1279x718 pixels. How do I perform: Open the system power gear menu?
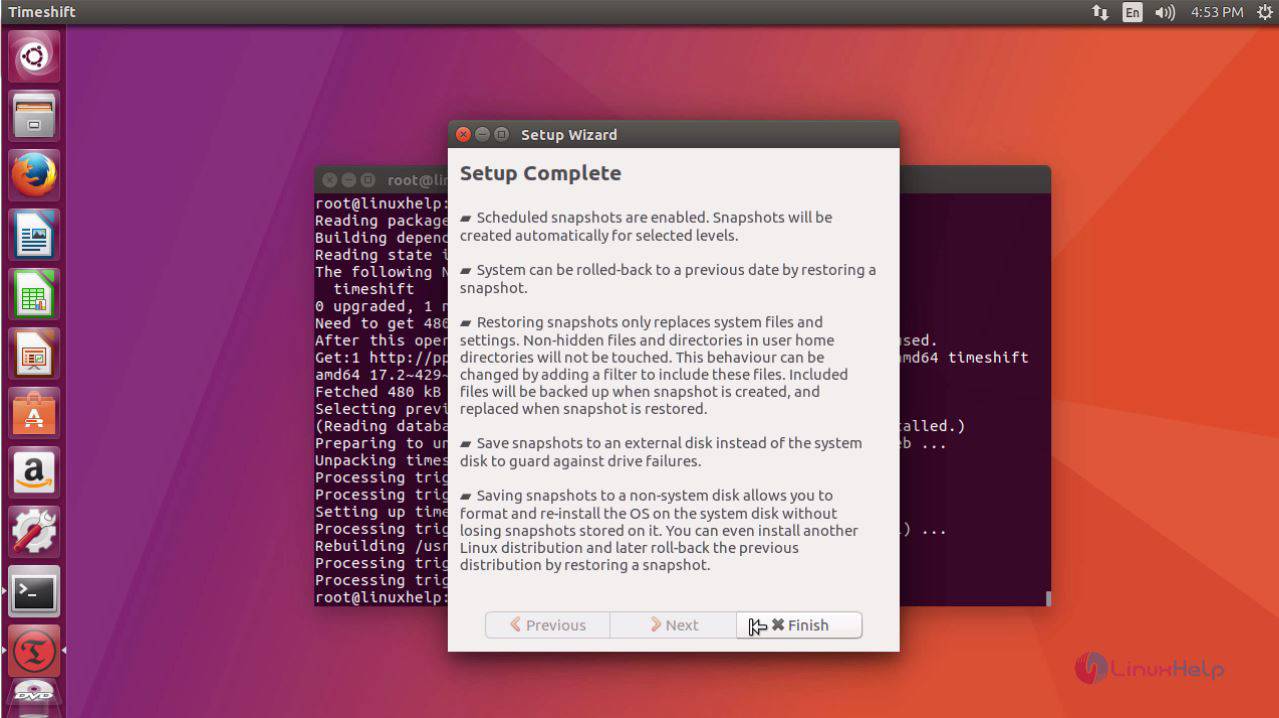coord(1264,12)
